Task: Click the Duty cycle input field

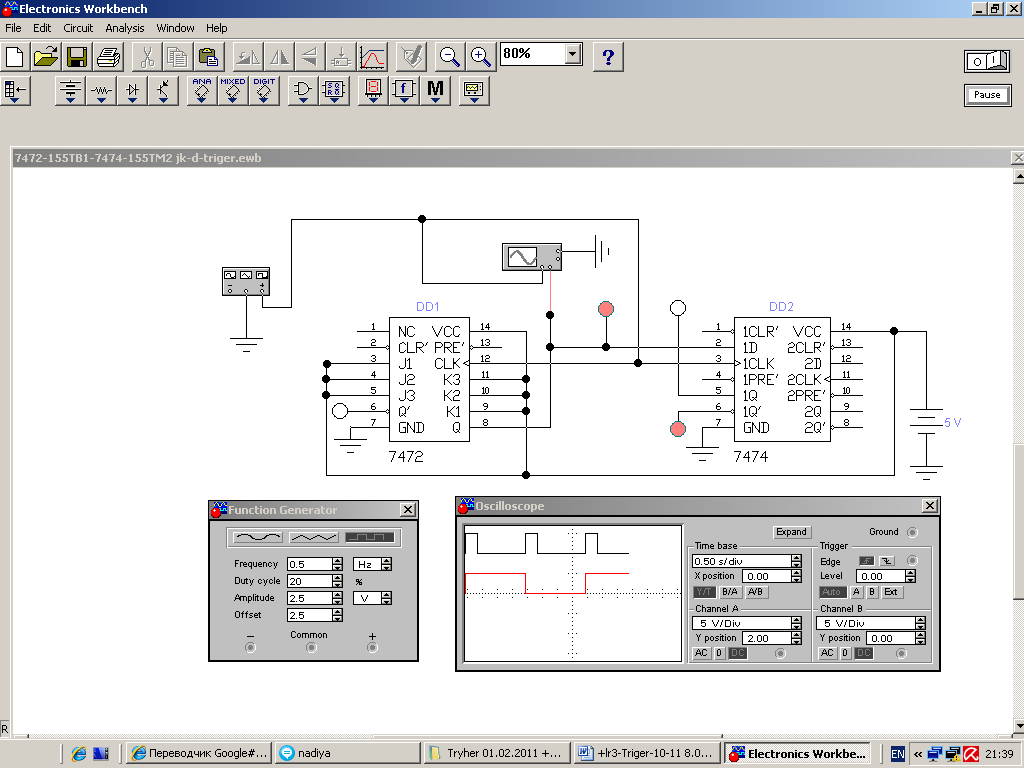Action: point(309,581)
